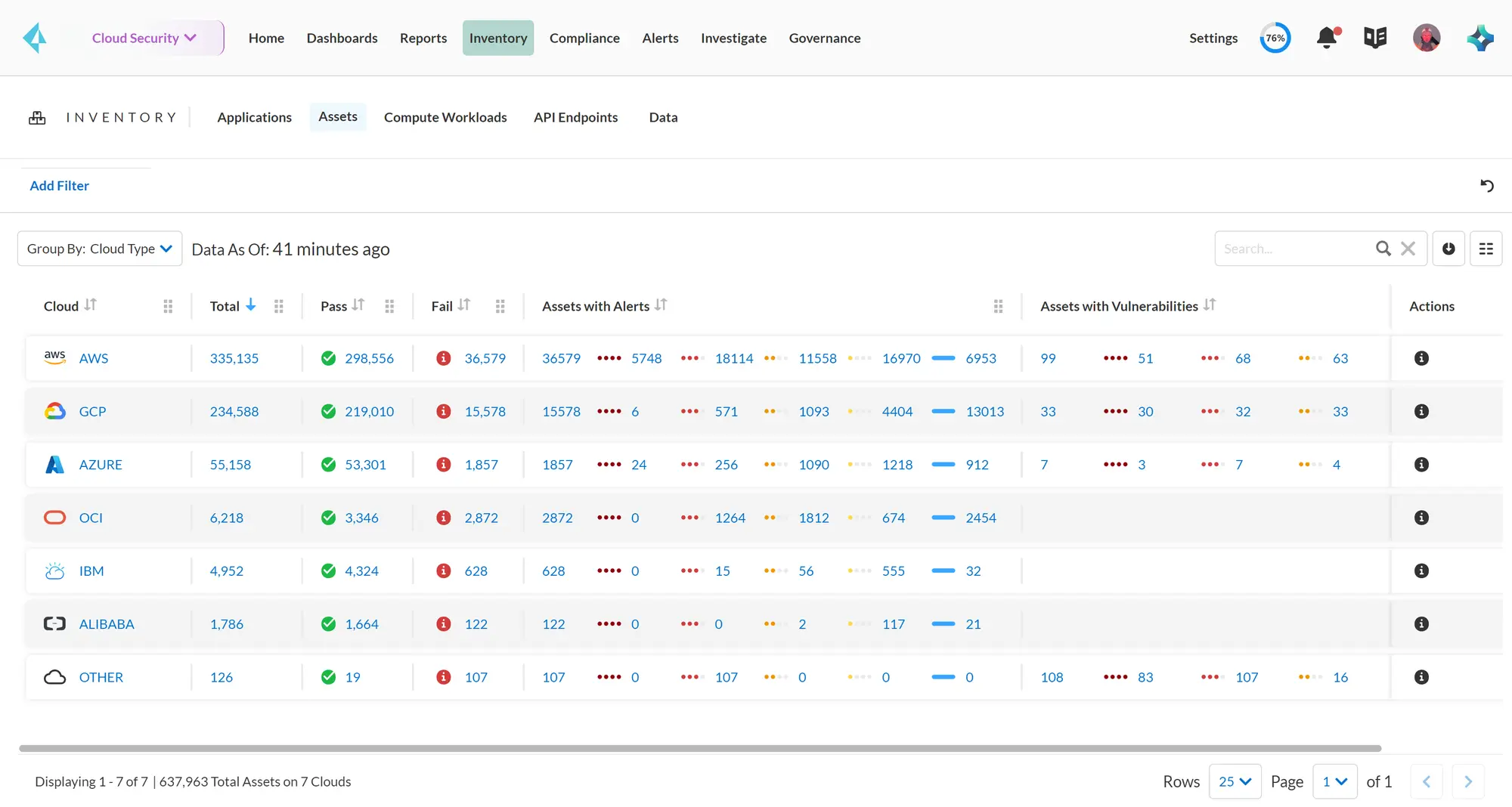This screenshot has height=807, width=1512.
Task: Open the documentation book icon
Action: (x=1374, y=37)
